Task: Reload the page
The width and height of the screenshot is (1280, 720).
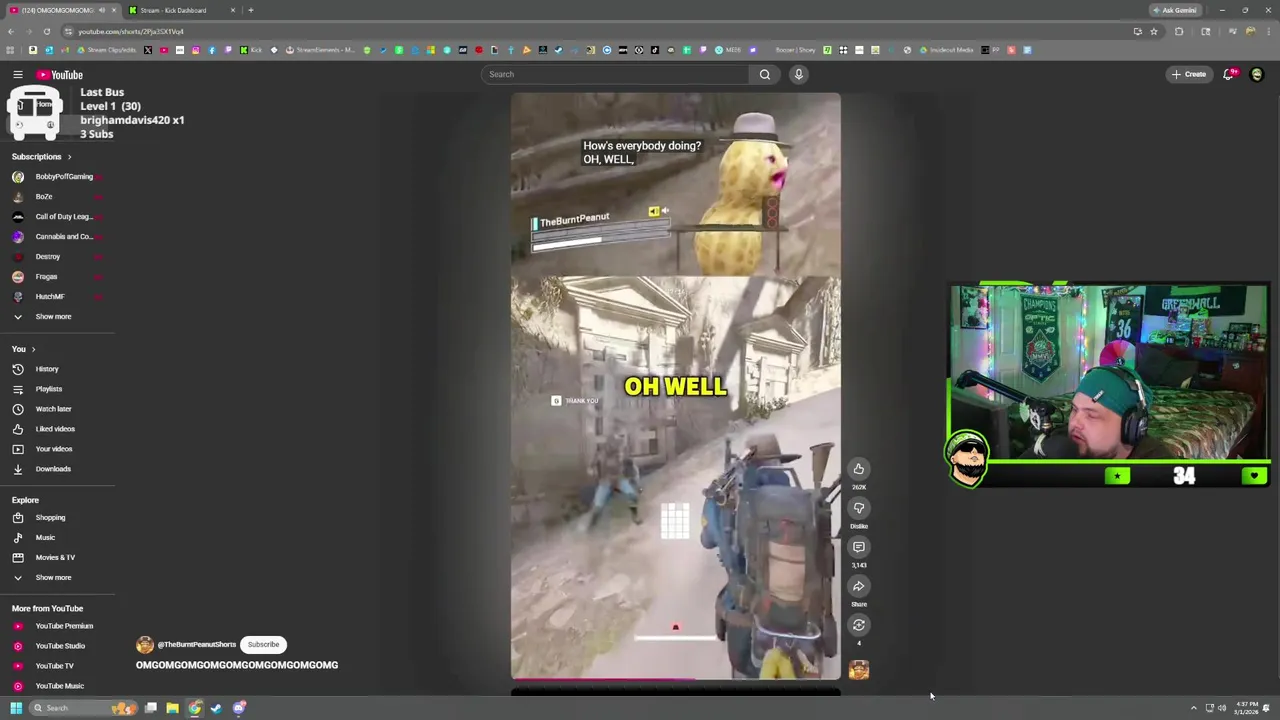Action: click(x=46, y=31)
